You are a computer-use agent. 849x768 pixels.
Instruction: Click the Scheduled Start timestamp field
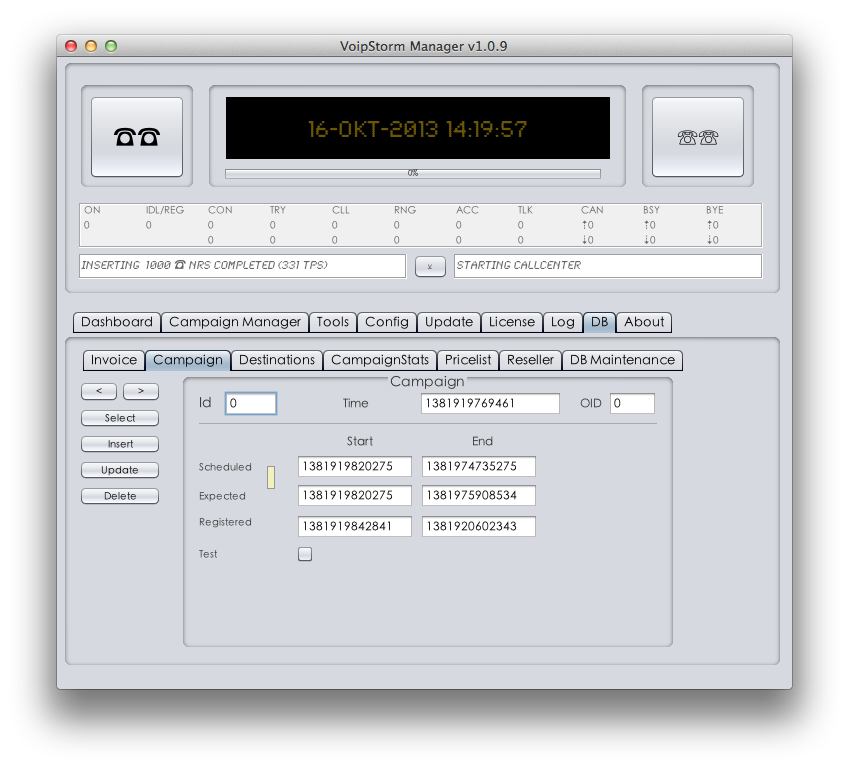[354, 467]
